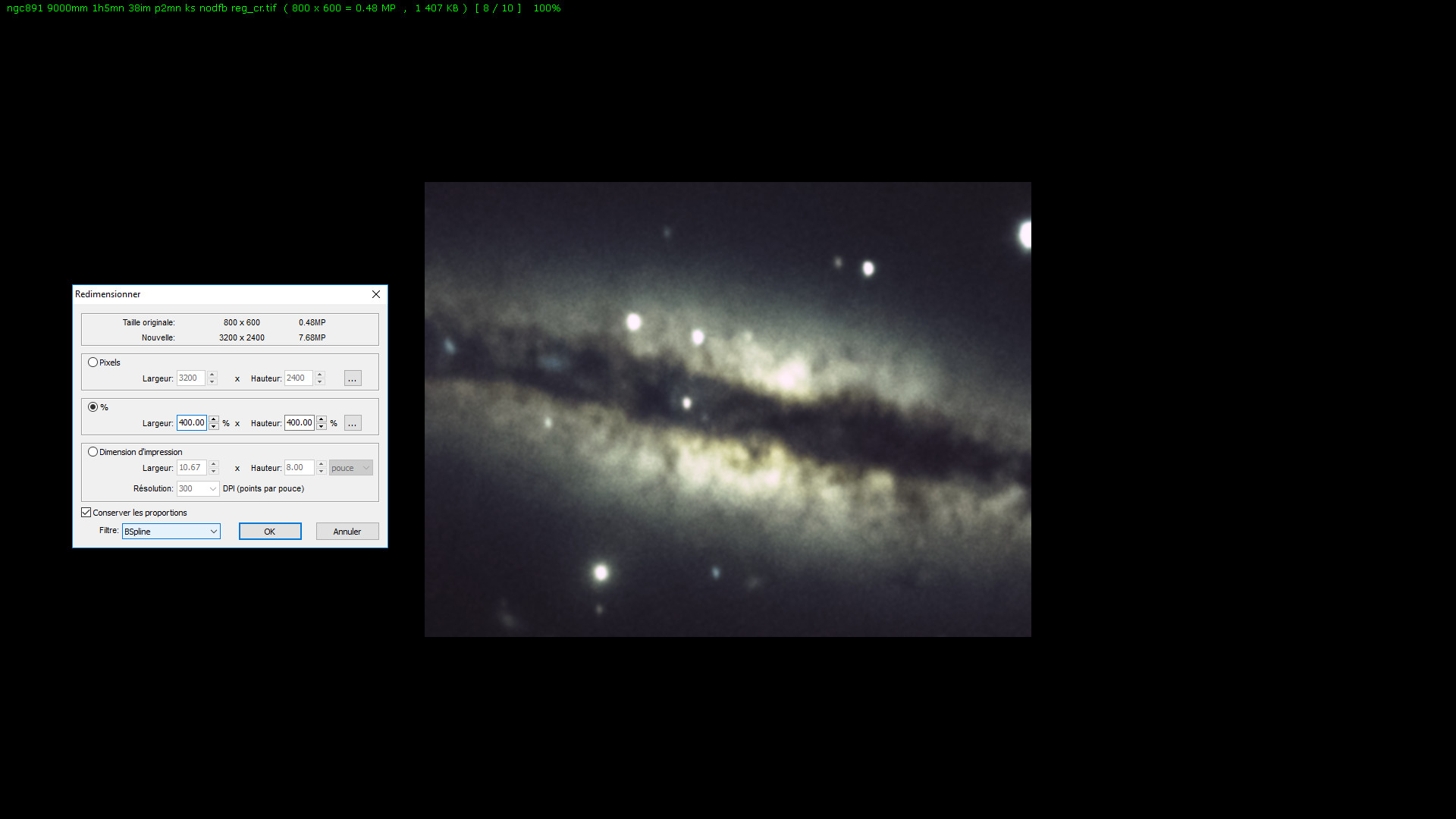The height and width of the screenshot is (819, 1456).
Task: Select the Pixels radio option
Action: click(x=93, y=362)
